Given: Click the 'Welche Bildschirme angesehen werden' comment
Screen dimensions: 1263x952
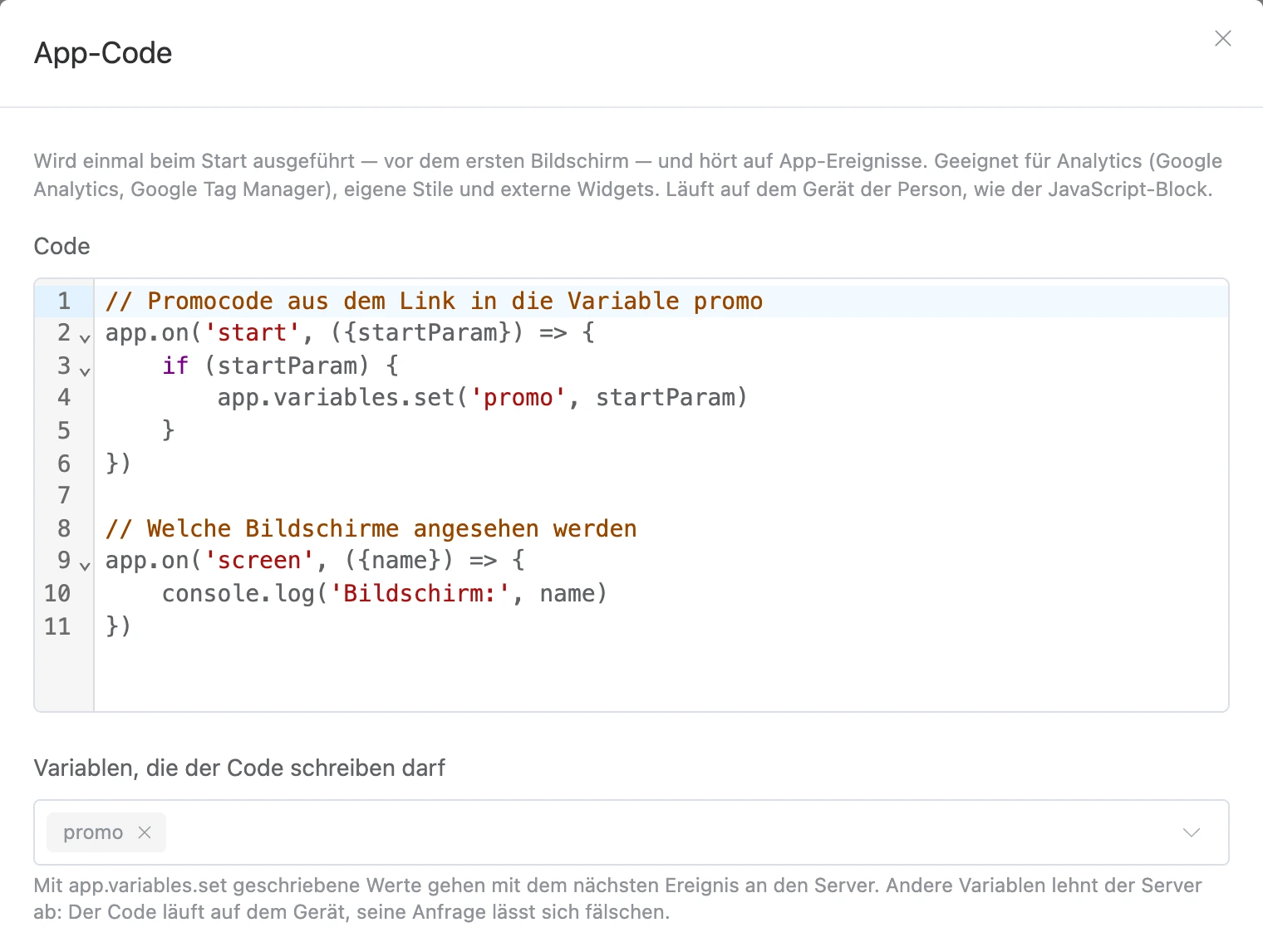Looking at the screenshot, I should (x=371, y=528).
